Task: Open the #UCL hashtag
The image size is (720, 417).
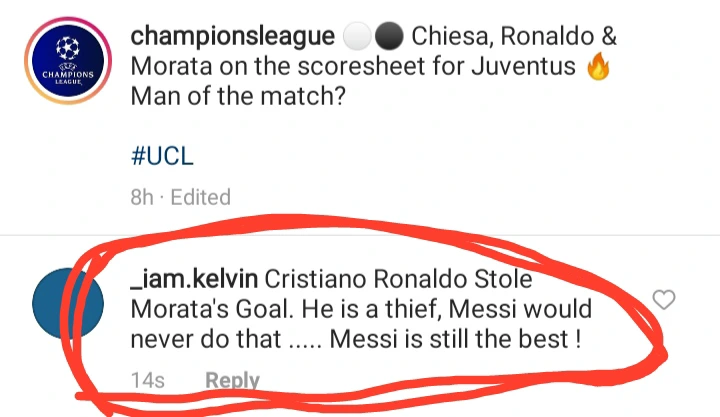Action: 161,157
